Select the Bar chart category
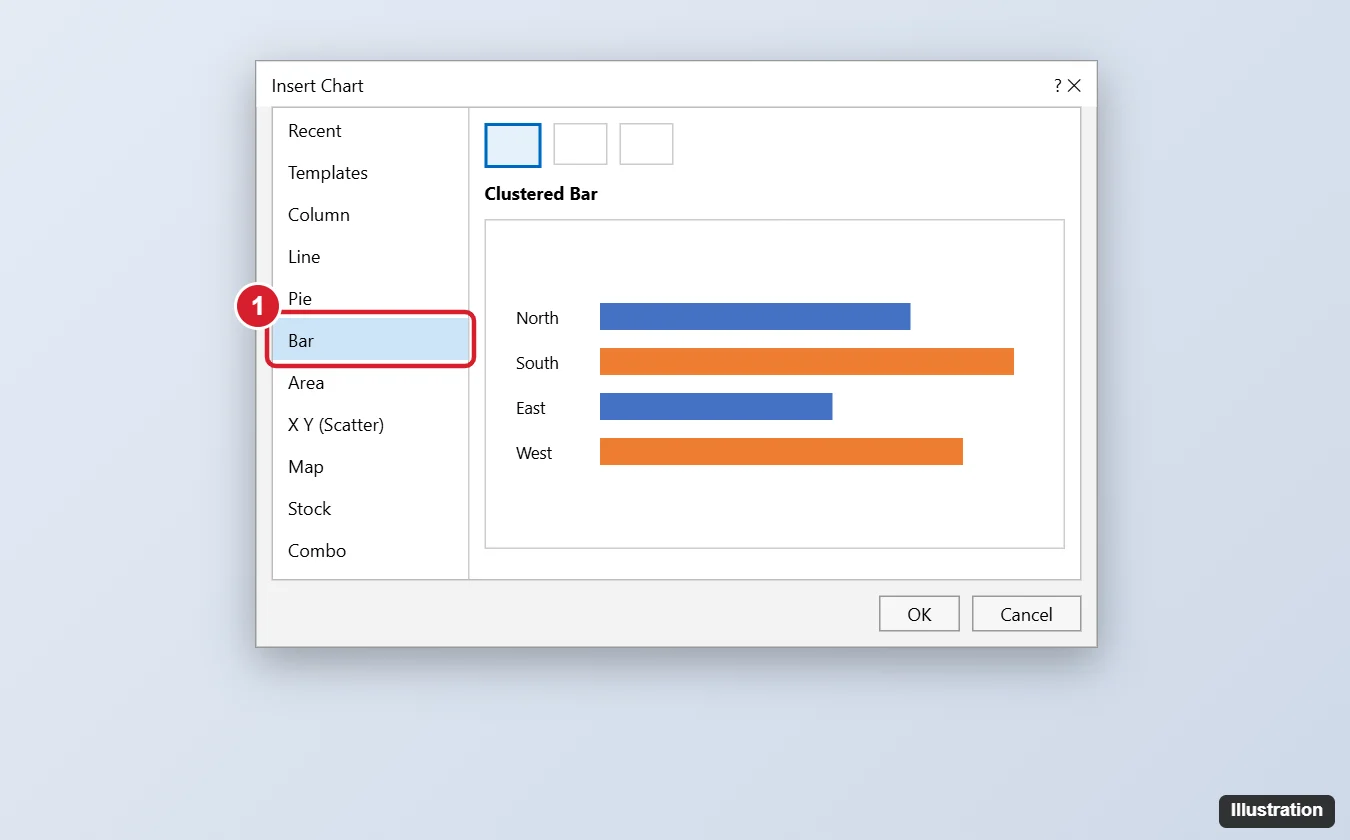1350x840 pixels. click(x=370, y=341)
